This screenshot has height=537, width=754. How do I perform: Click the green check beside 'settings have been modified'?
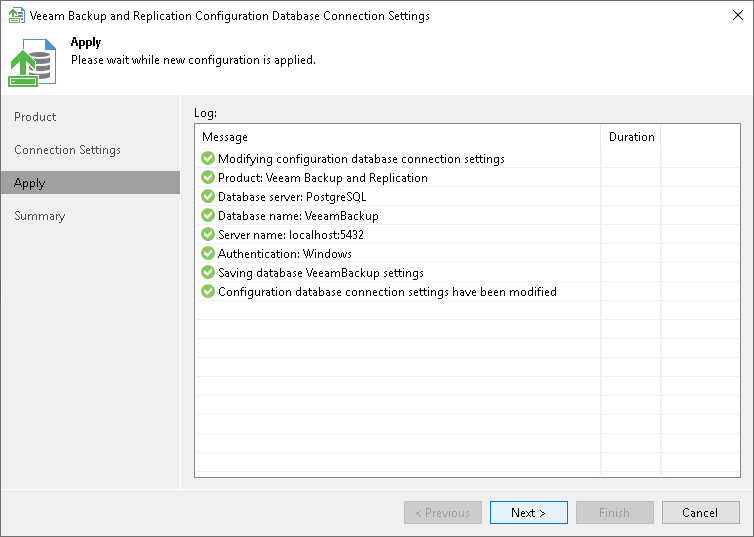tap(208, 291)
